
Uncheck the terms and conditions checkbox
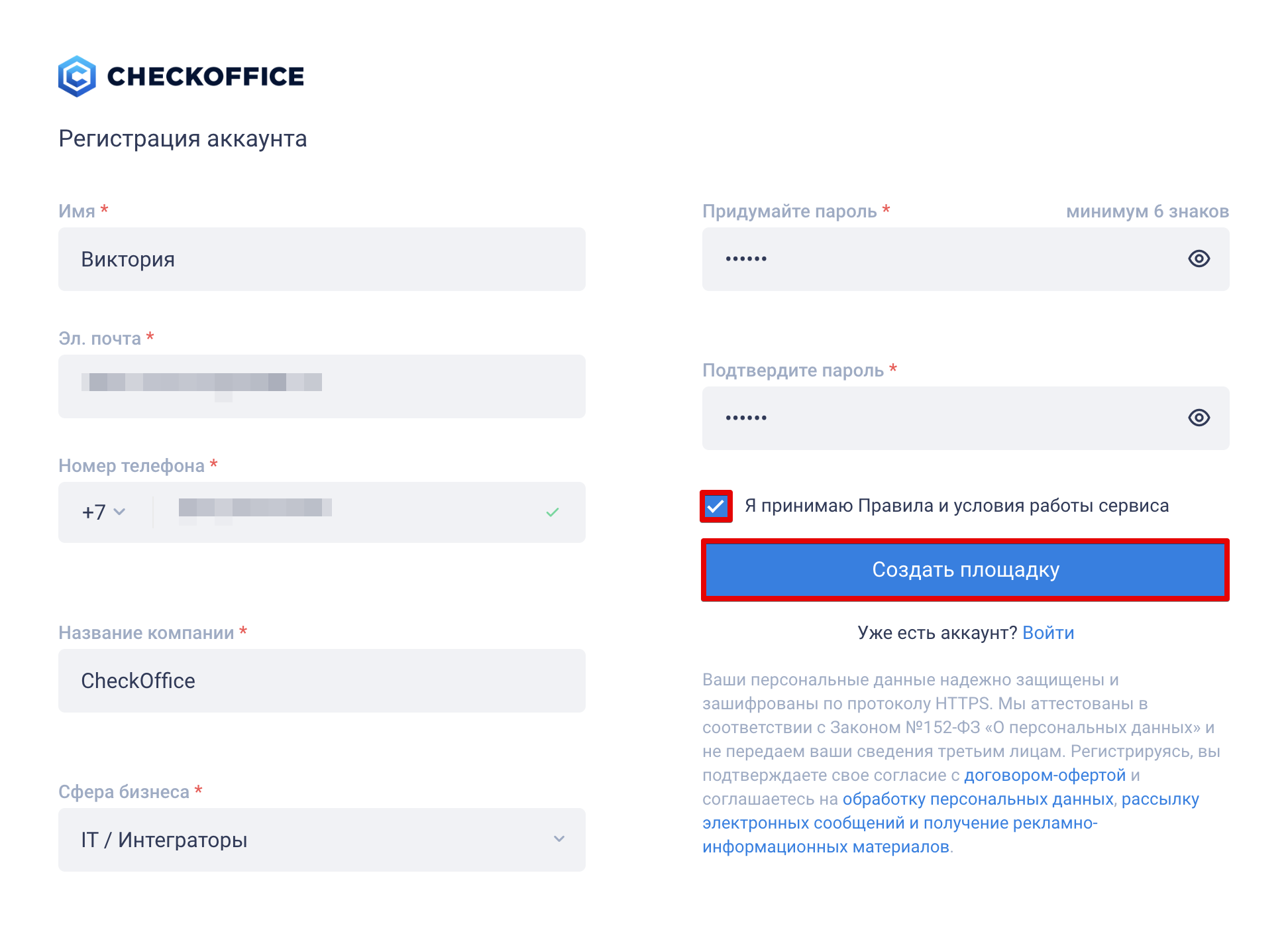click(716, 506)
